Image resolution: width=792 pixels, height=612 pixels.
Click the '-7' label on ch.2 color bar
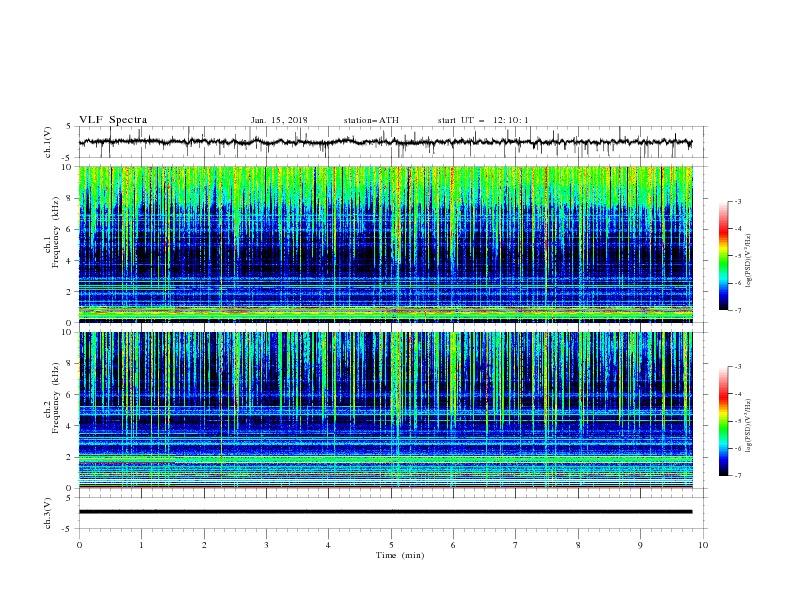[737, 475]
